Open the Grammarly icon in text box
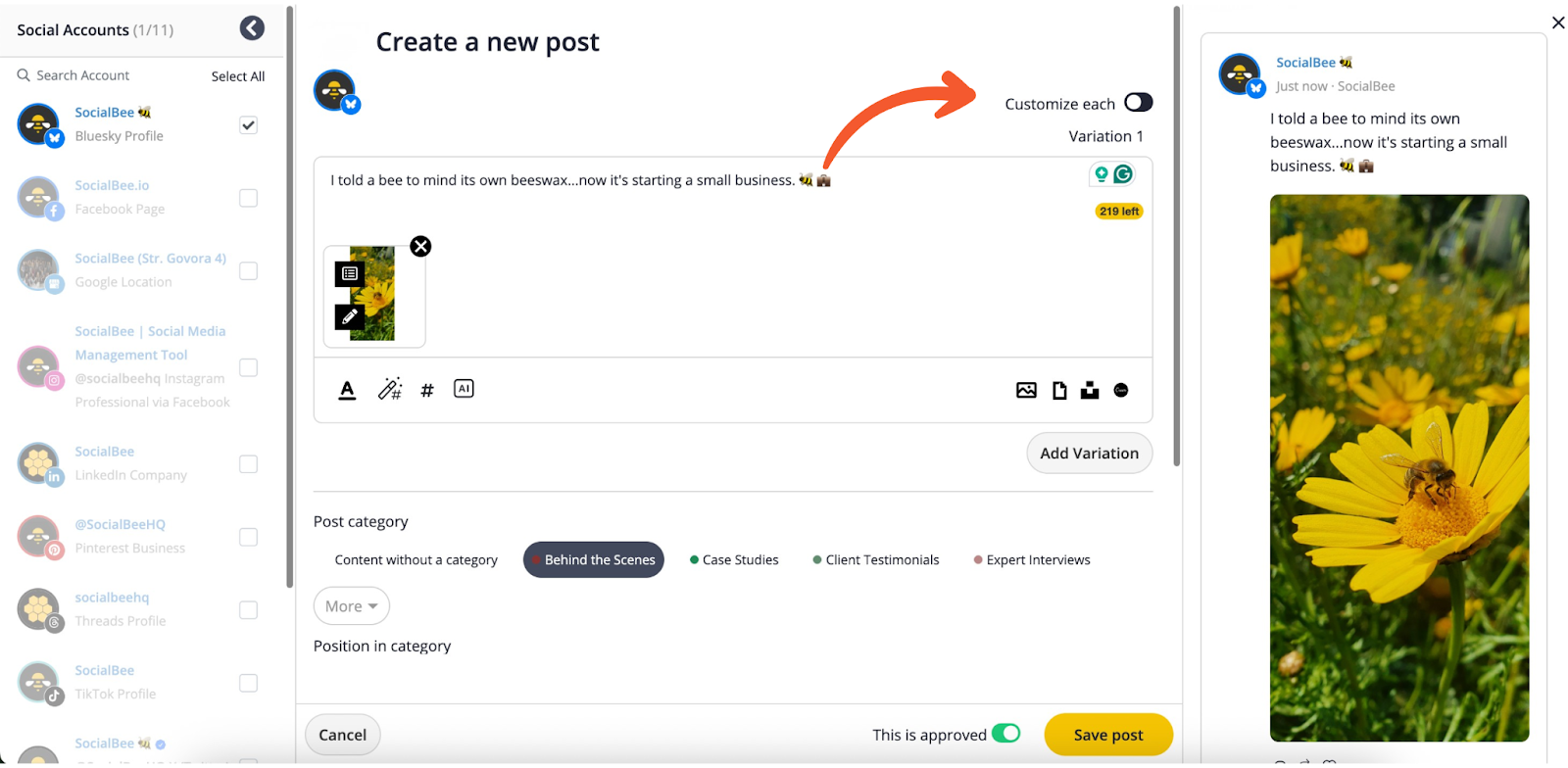The width and height of the screenshot is (1568, 768). pos(1123,174)
